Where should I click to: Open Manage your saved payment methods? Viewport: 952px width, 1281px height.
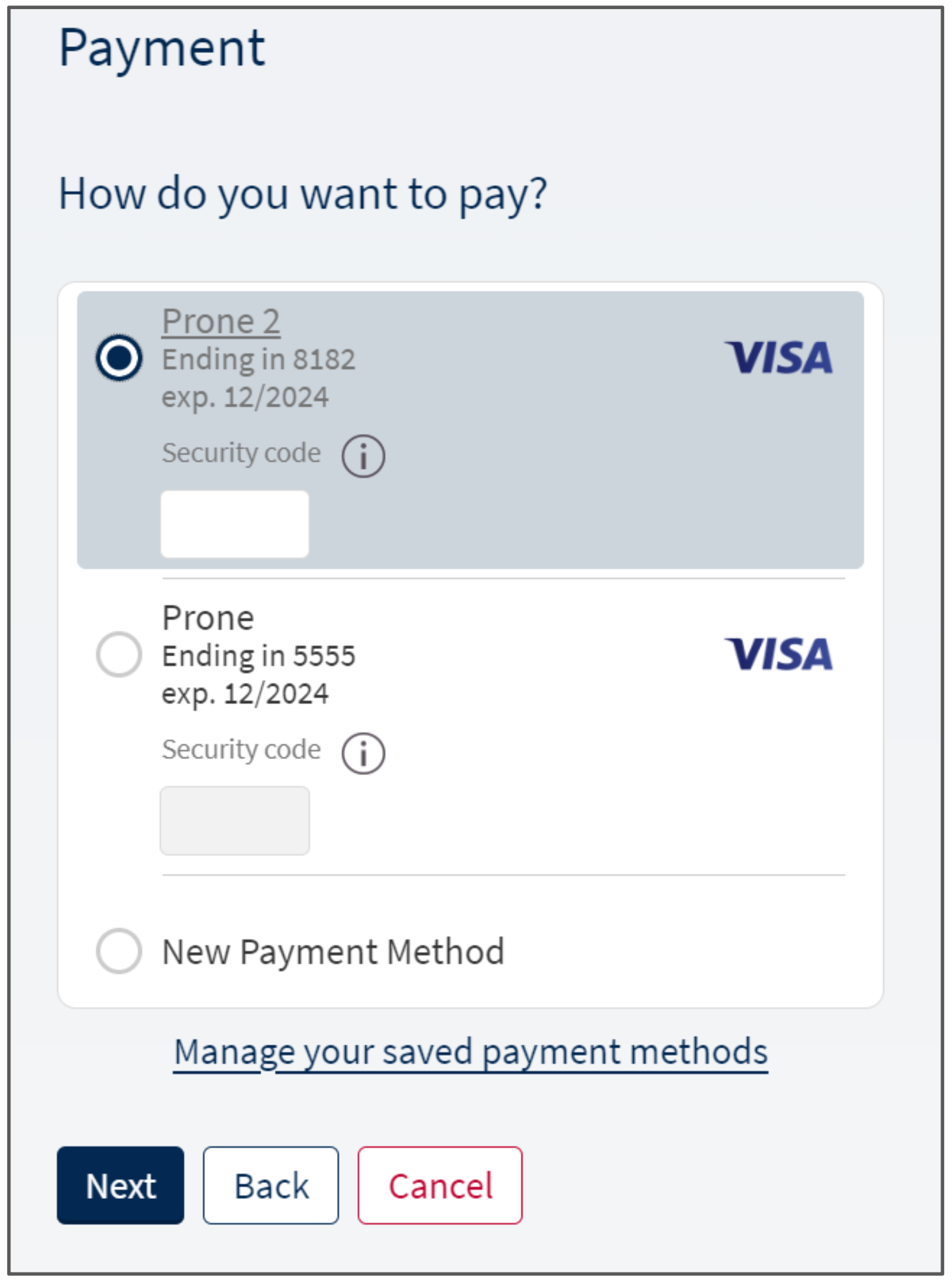point(470,1051)
